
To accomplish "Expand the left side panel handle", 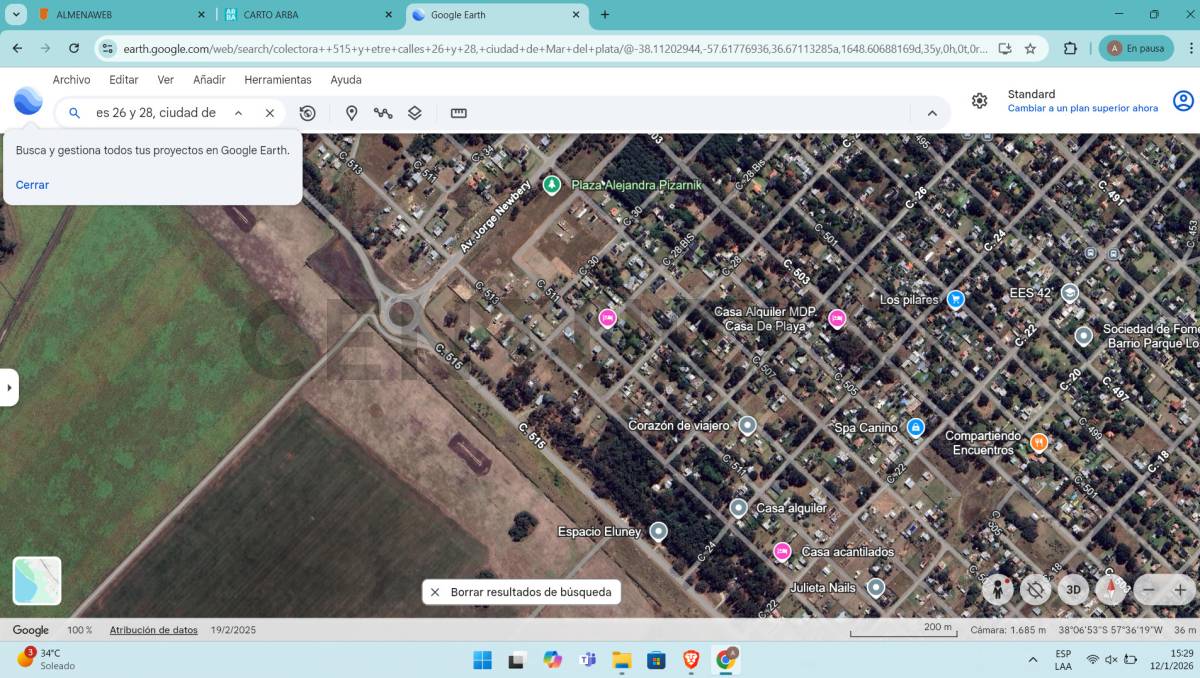I will (x=9, y=387).
